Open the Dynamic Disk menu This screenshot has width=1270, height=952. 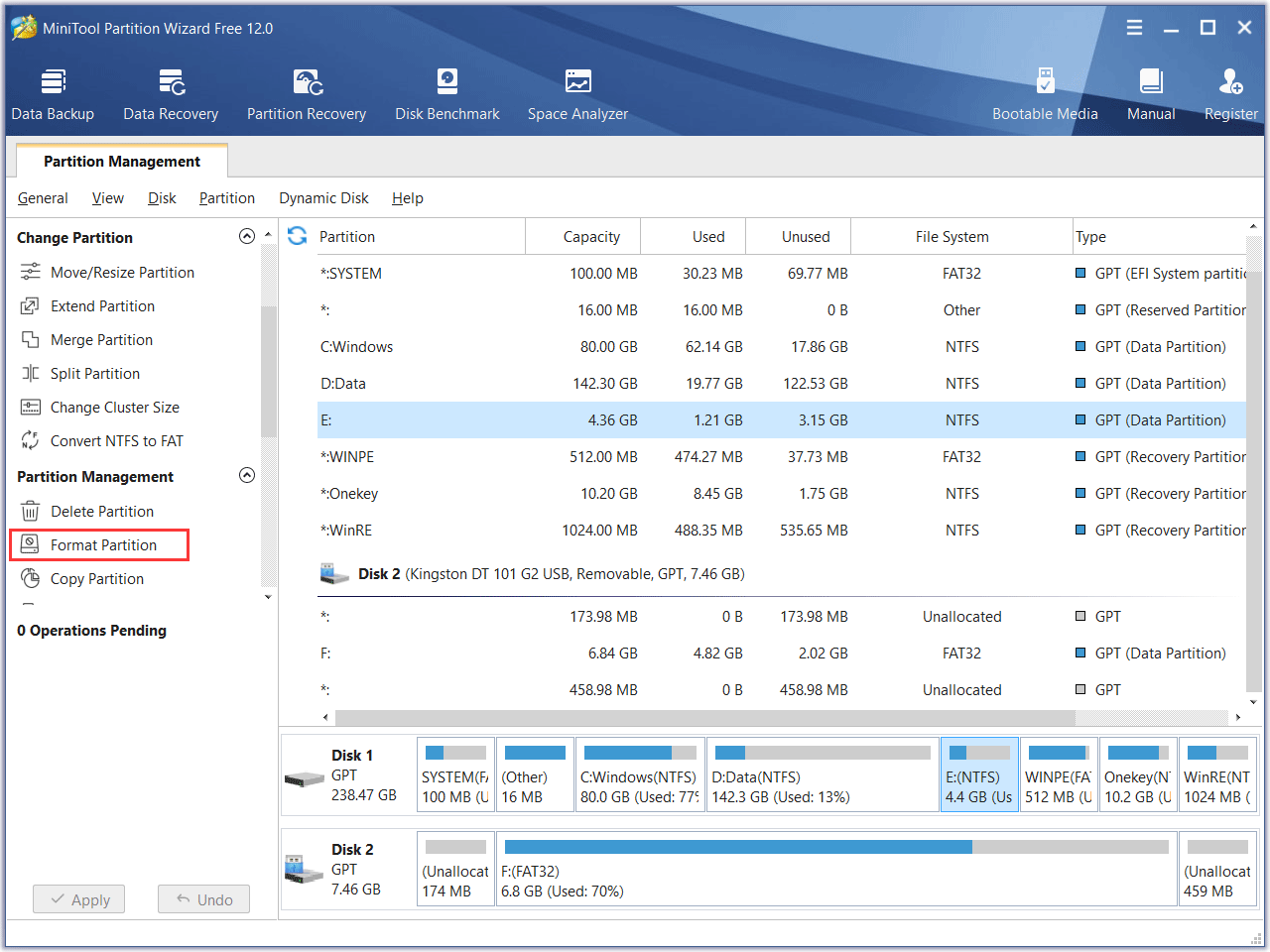pos(323,198)
